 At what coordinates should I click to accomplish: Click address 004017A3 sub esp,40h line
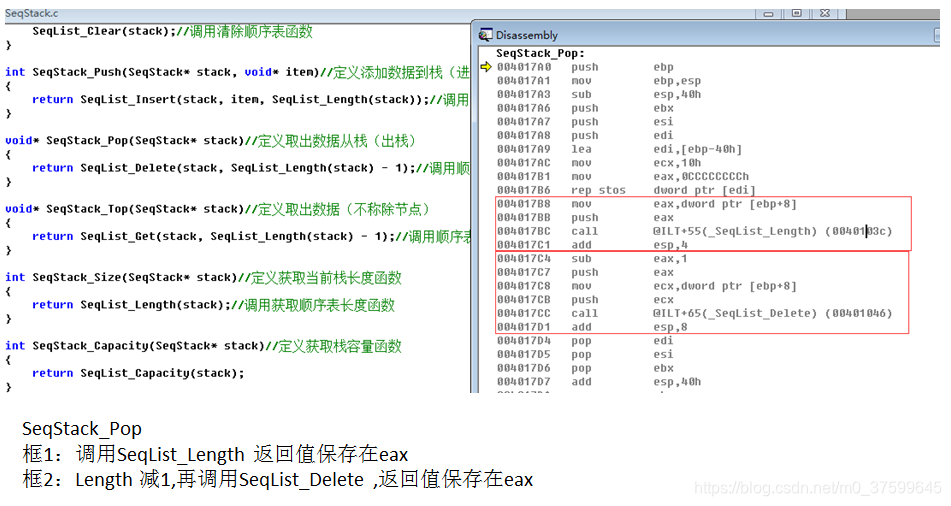(599, 95)
